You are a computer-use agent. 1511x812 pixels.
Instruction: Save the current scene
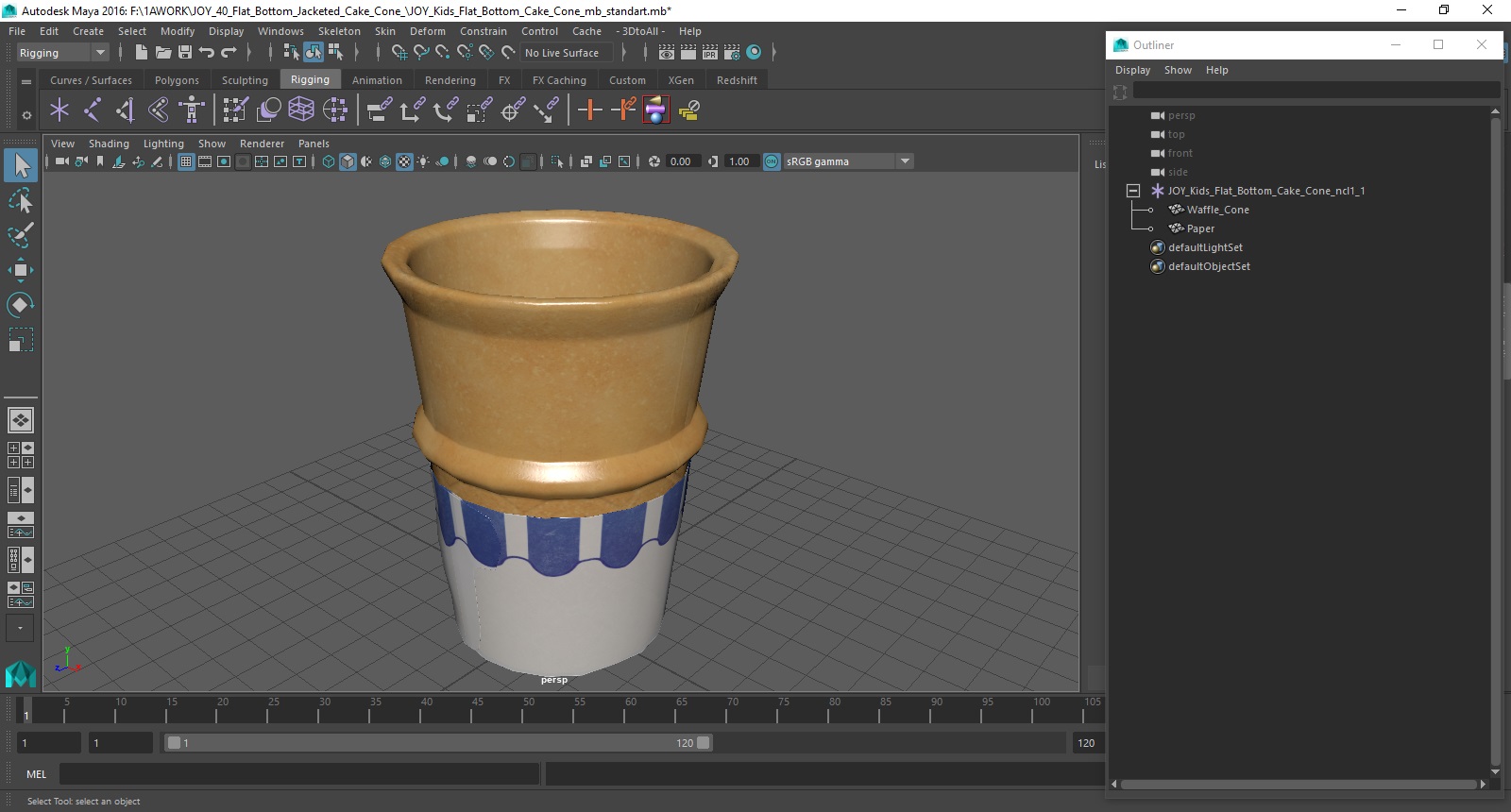pos(185,53)
